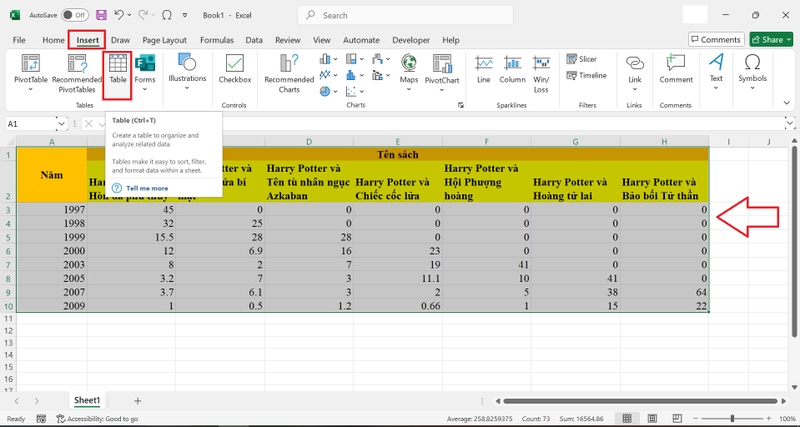Insert a waterfall or funnel chart
This screenshot has height=427, width=800.
point(381,59)
